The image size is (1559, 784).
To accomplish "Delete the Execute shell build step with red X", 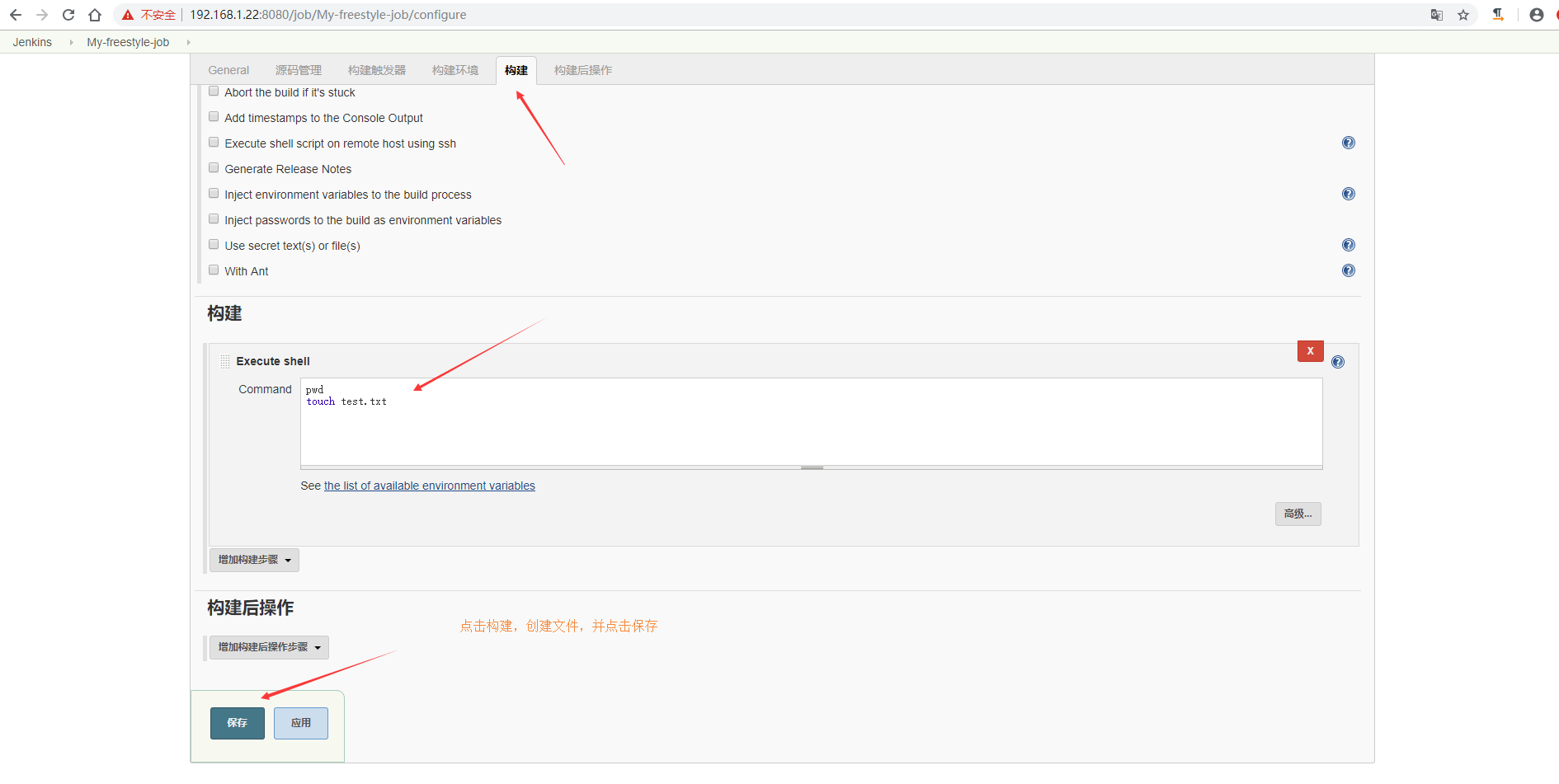I will (x=1310, y=351).
